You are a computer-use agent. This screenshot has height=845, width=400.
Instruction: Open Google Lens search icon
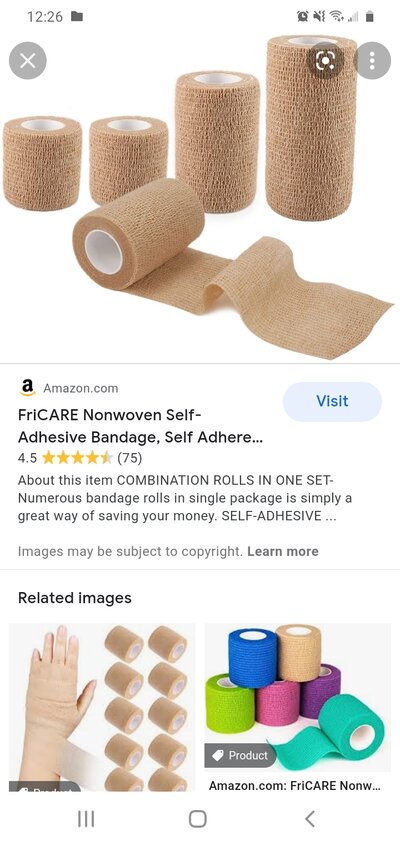pos(325,60)
